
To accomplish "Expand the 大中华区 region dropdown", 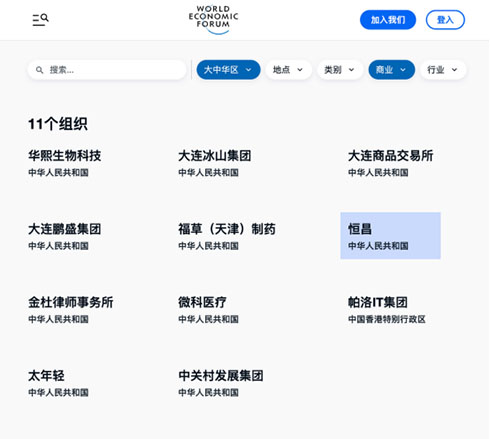I will coord(228,70).
